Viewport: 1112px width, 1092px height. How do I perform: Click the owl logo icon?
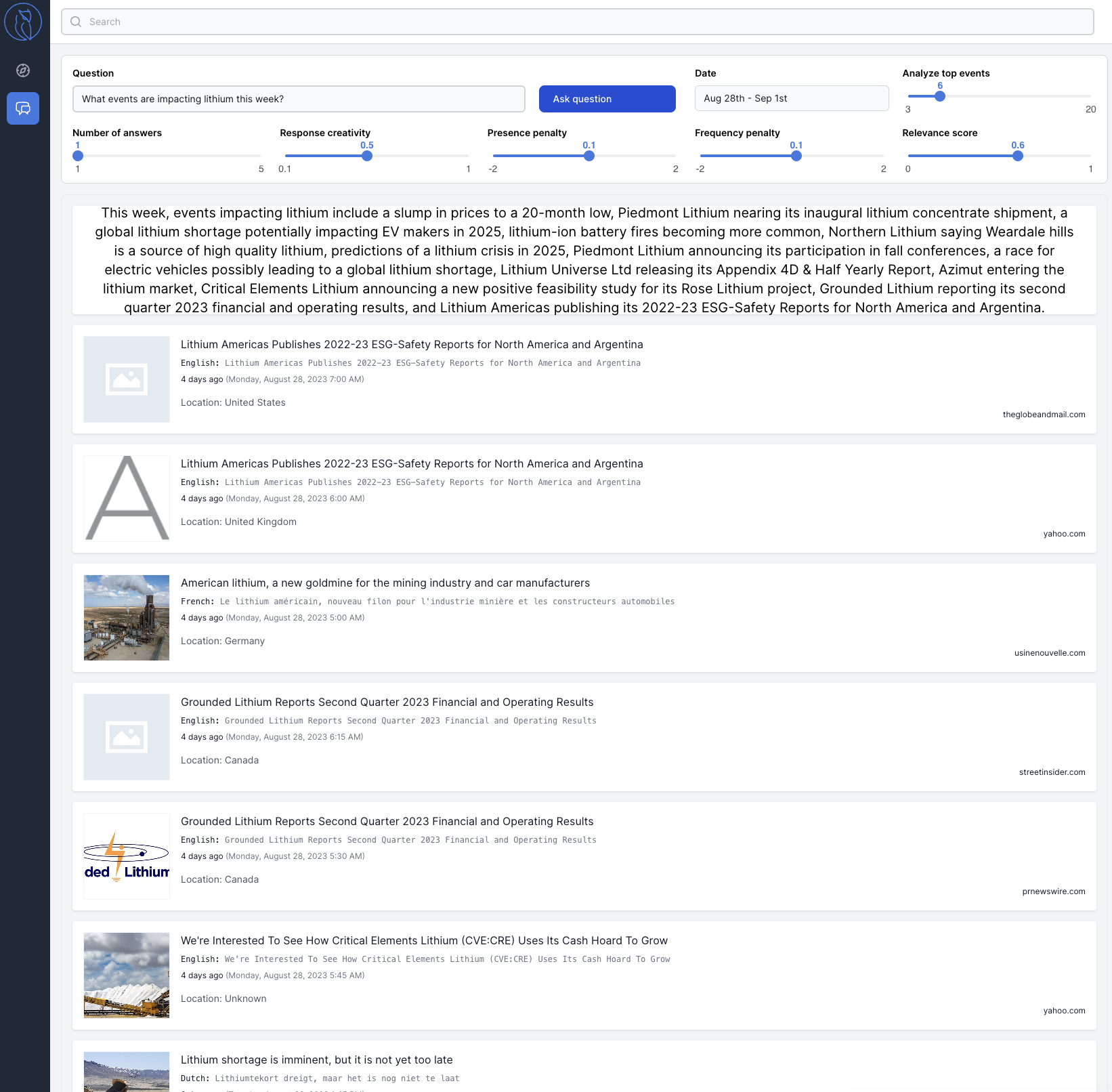tap(23, 22)
